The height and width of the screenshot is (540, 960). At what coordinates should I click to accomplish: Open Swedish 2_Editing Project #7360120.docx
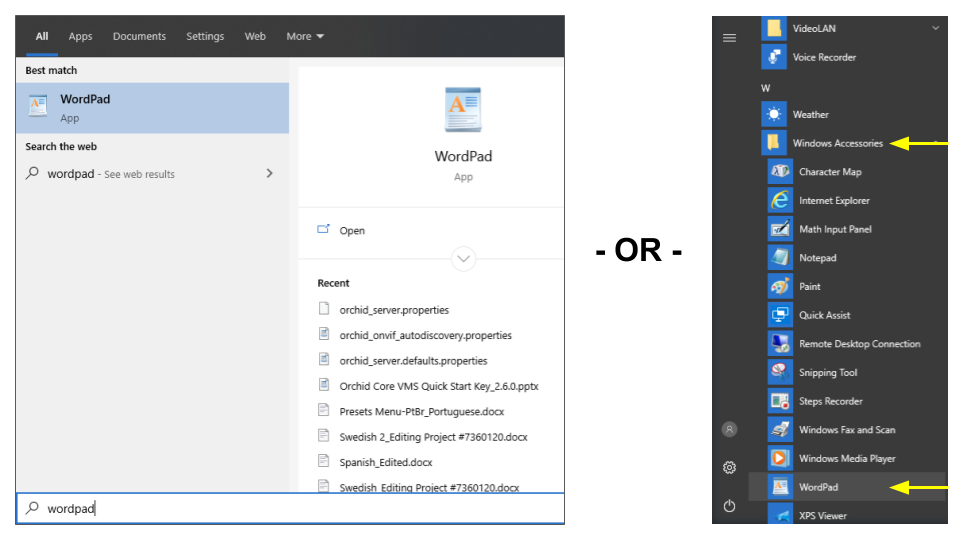coord(433,437)
